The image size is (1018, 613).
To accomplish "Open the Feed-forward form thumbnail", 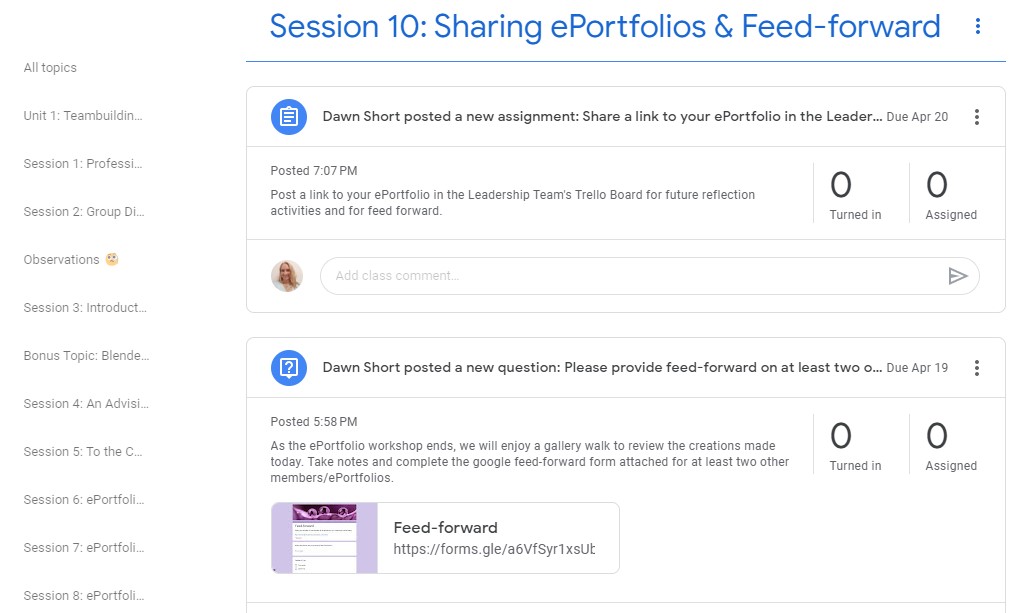I will click(x=324, y=538).
